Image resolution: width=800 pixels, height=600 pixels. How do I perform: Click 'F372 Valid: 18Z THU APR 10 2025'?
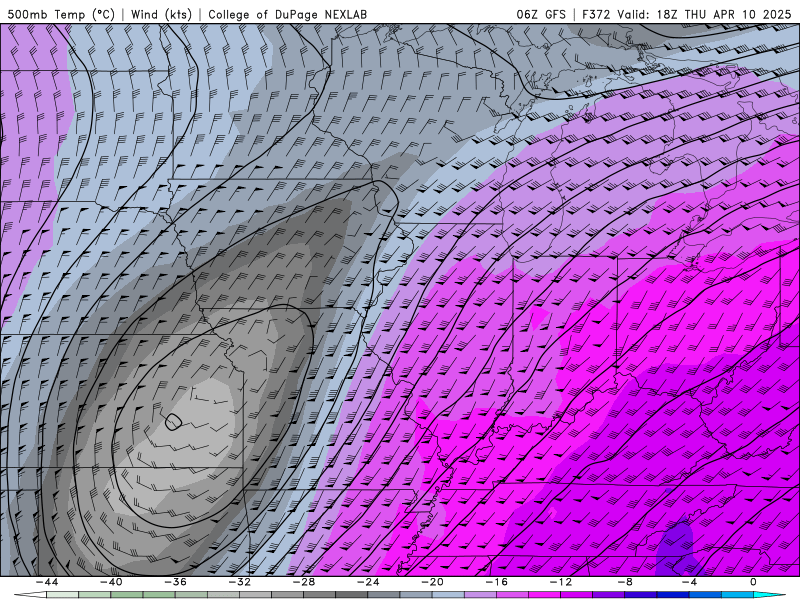click(687, 14)
